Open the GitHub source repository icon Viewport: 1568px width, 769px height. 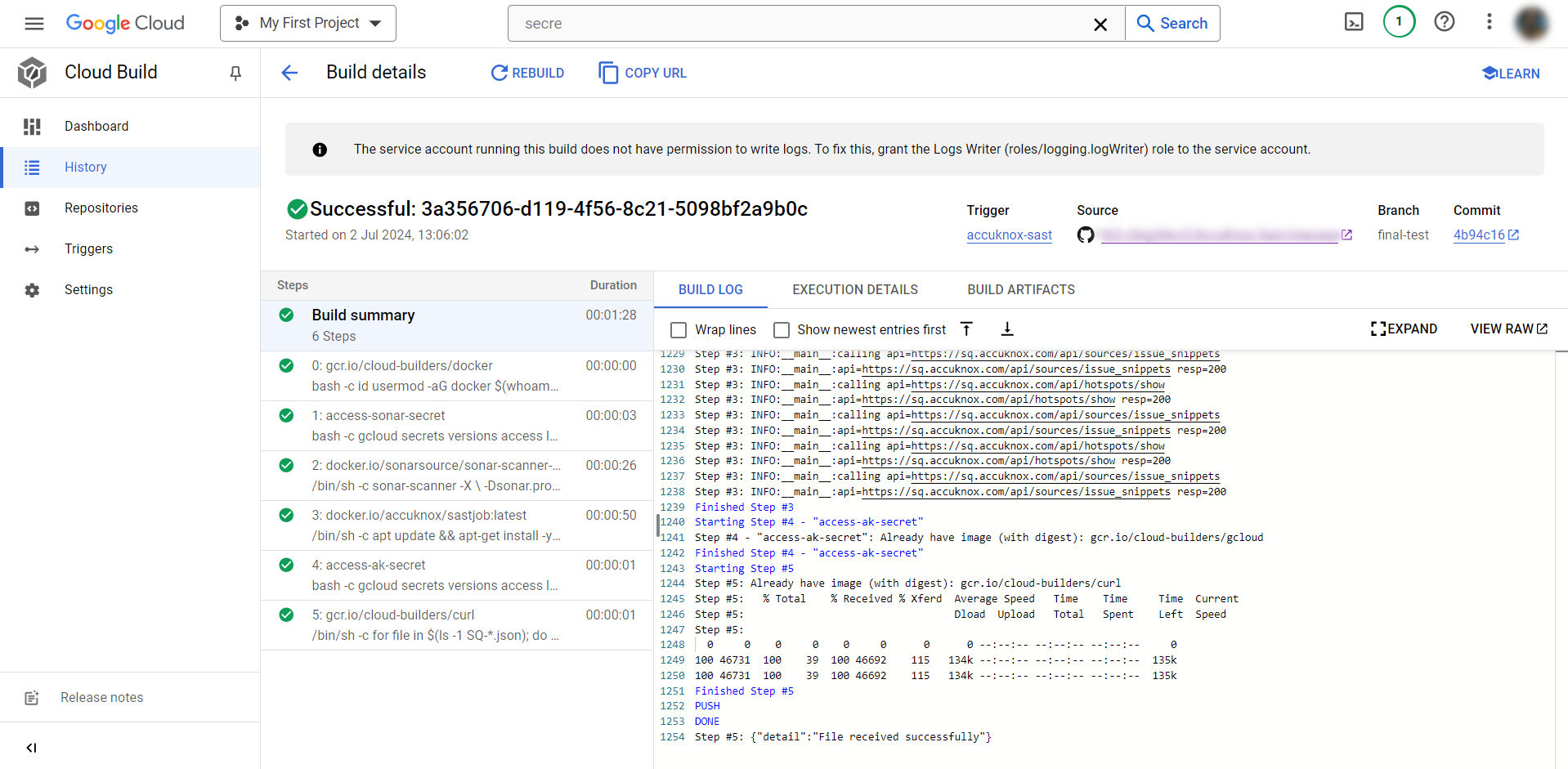1086,235
